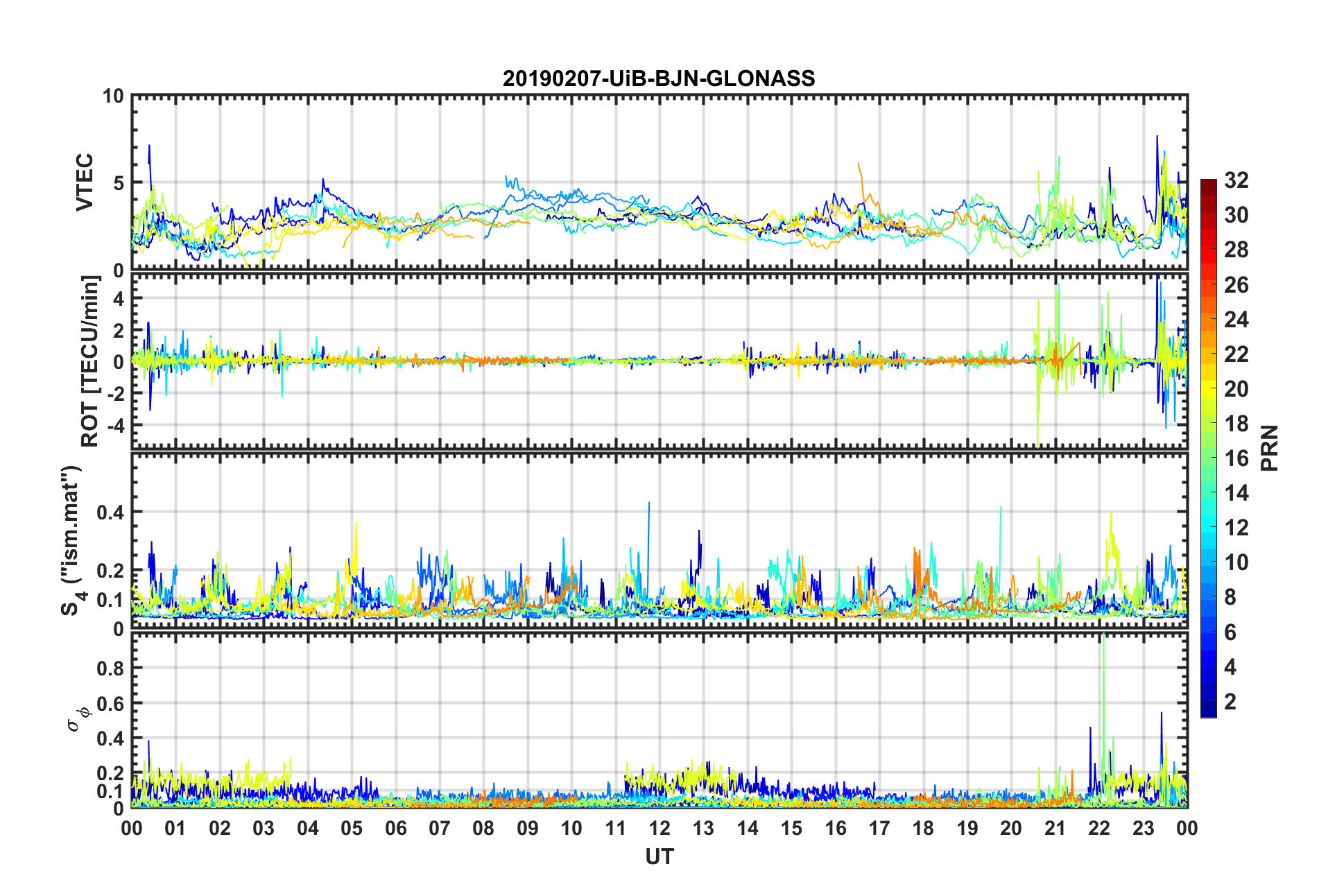The height and width of the screenshot is (896, 1319).
Task: Click the x-axis tick label 07
Action: pos(440,828)
